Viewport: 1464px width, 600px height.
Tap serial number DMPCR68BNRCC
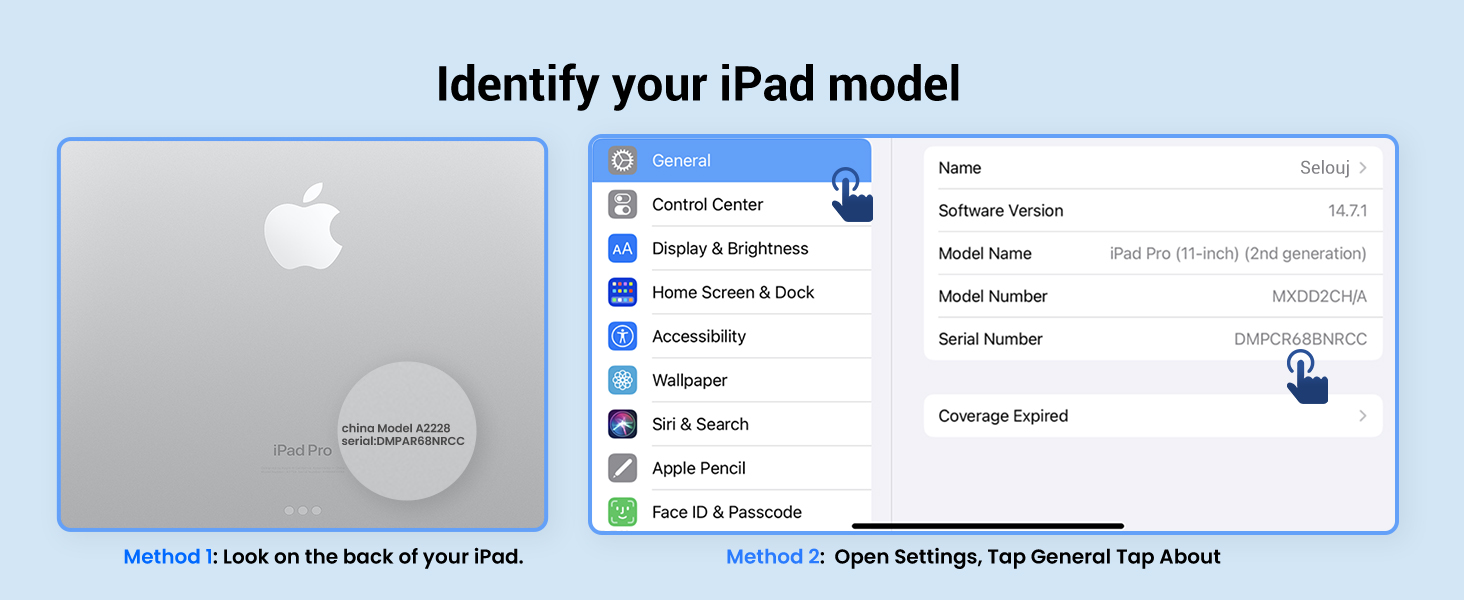(x=1300, y=340)
